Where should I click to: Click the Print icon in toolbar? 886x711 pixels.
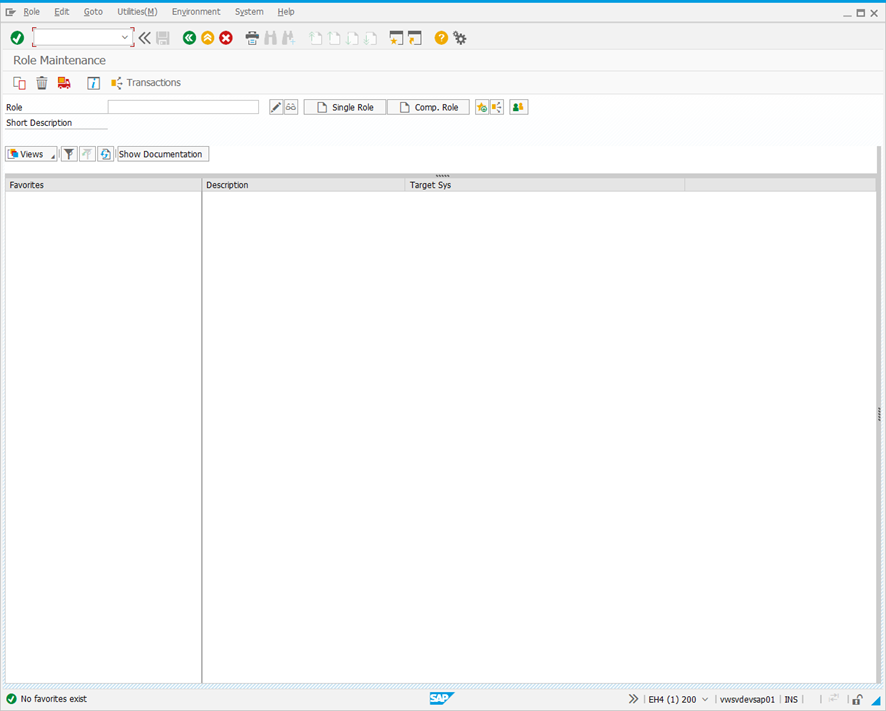pyautogui.click(x=252, y=38)
